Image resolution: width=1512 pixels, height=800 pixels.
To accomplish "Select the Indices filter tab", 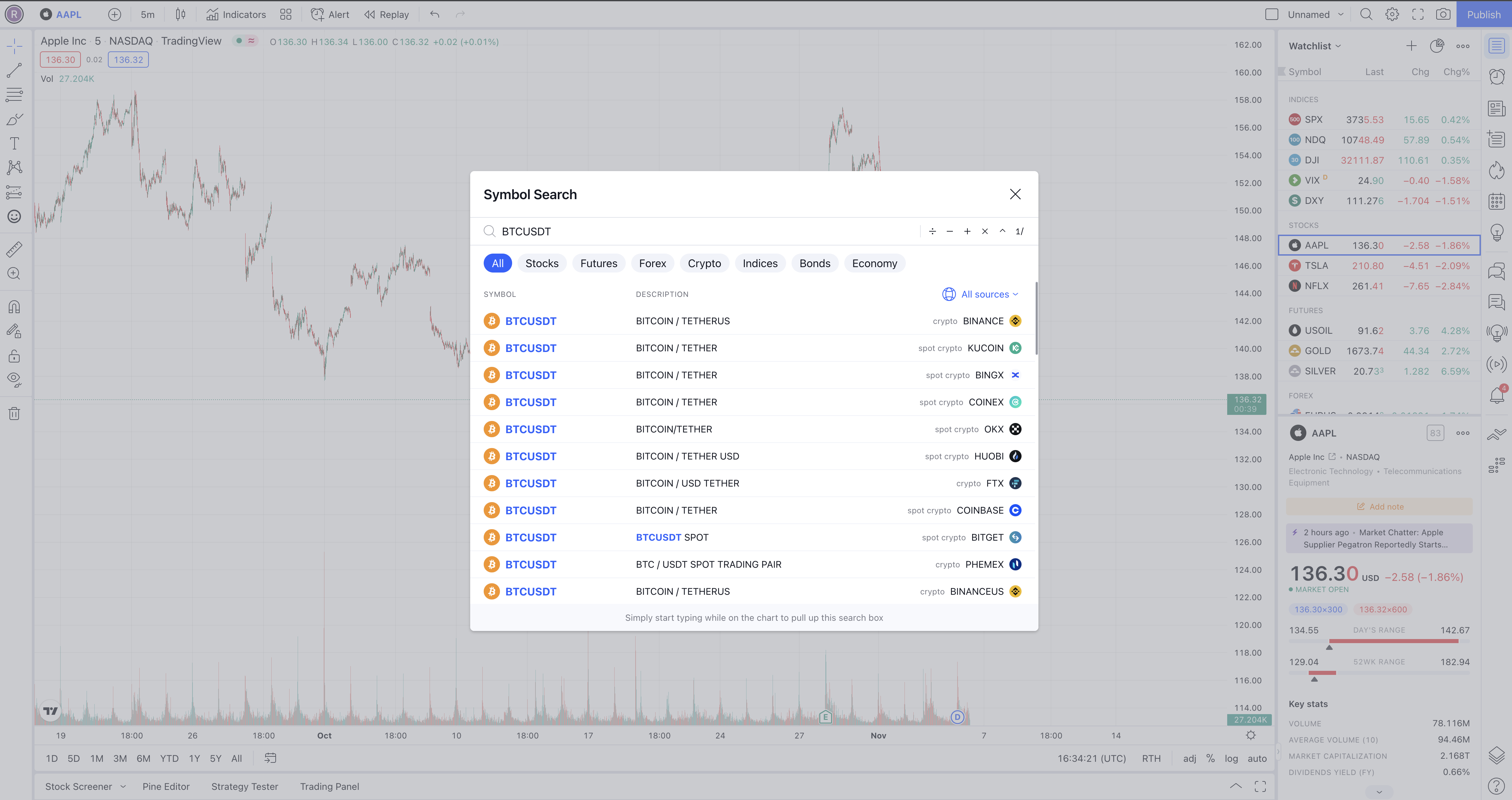I will click(x=760, y=263).
